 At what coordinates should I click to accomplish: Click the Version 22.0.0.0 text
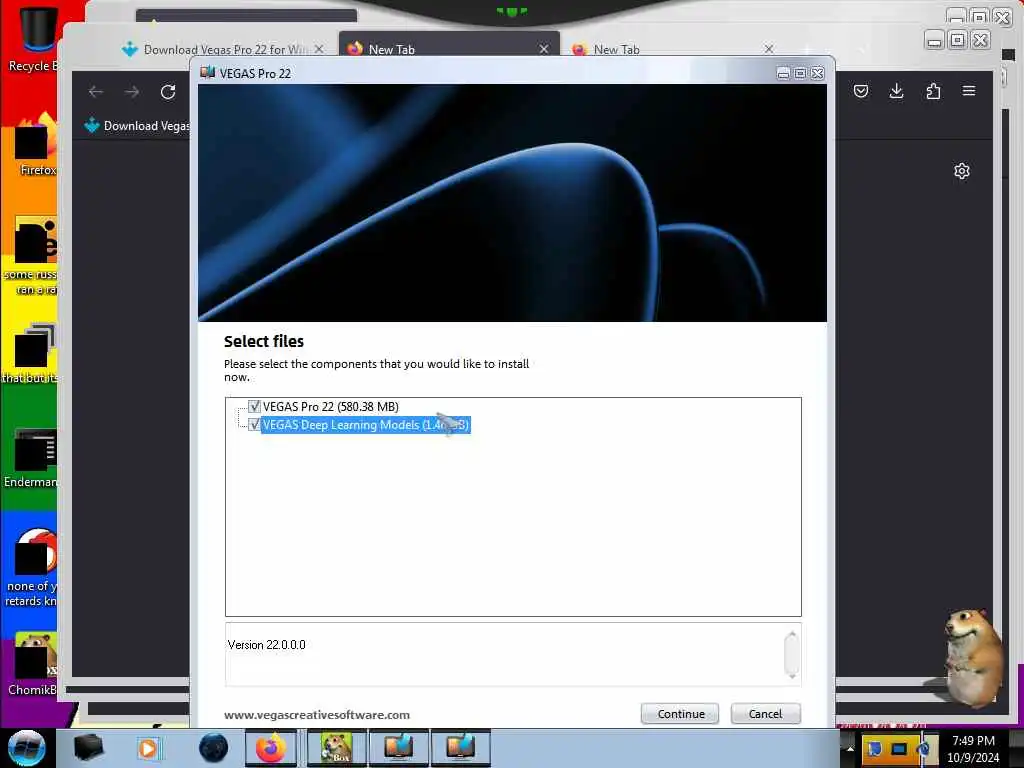coord(266,645)
